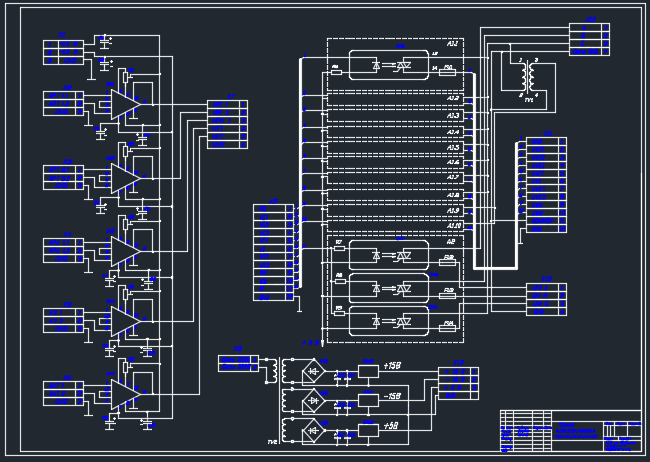Select the X2 connector label
The height and width of the screenshot is (462, 650).
(67, 88)
